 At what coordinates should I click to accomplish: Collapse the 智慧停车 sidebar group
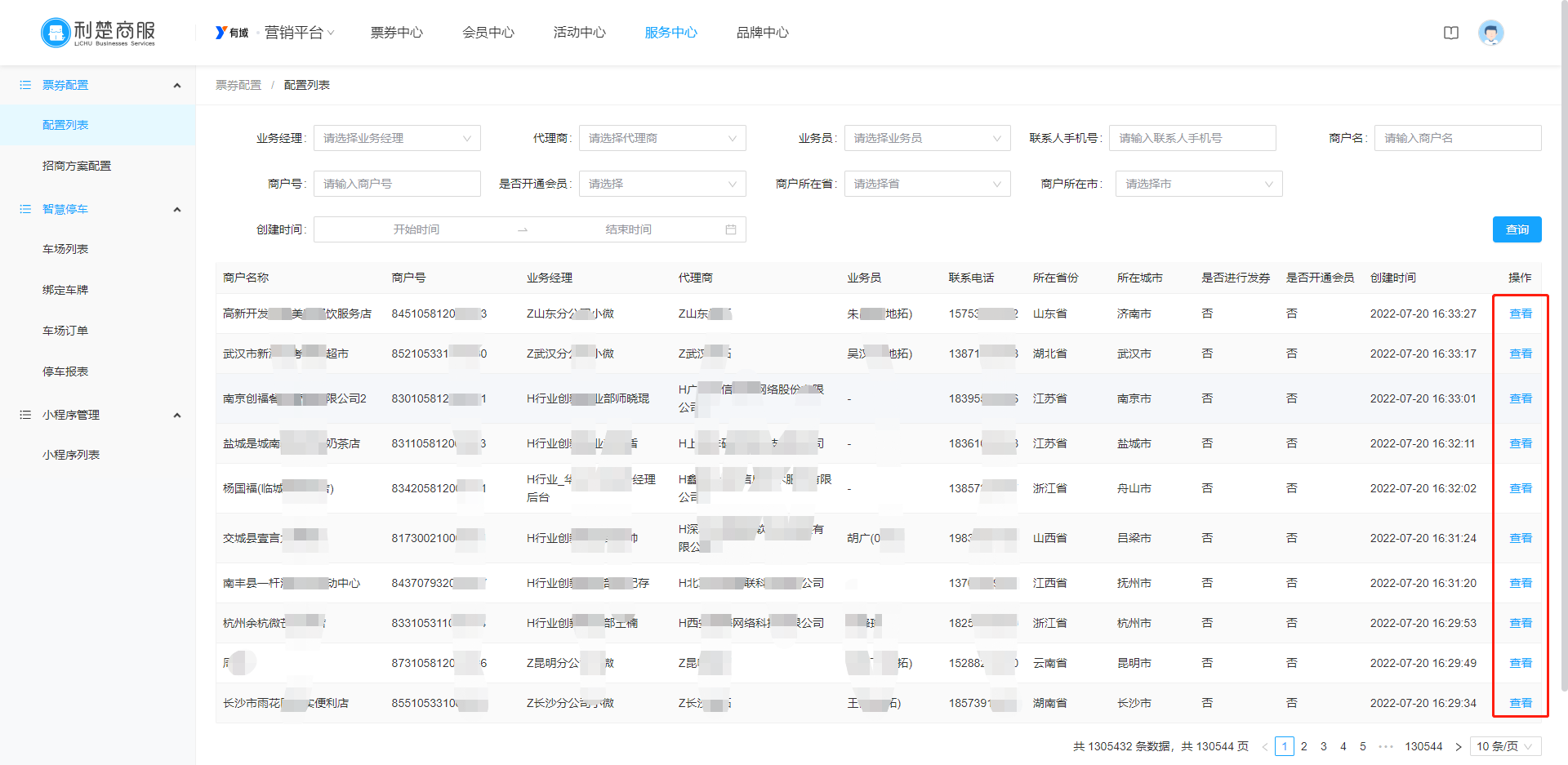point(177,210)
